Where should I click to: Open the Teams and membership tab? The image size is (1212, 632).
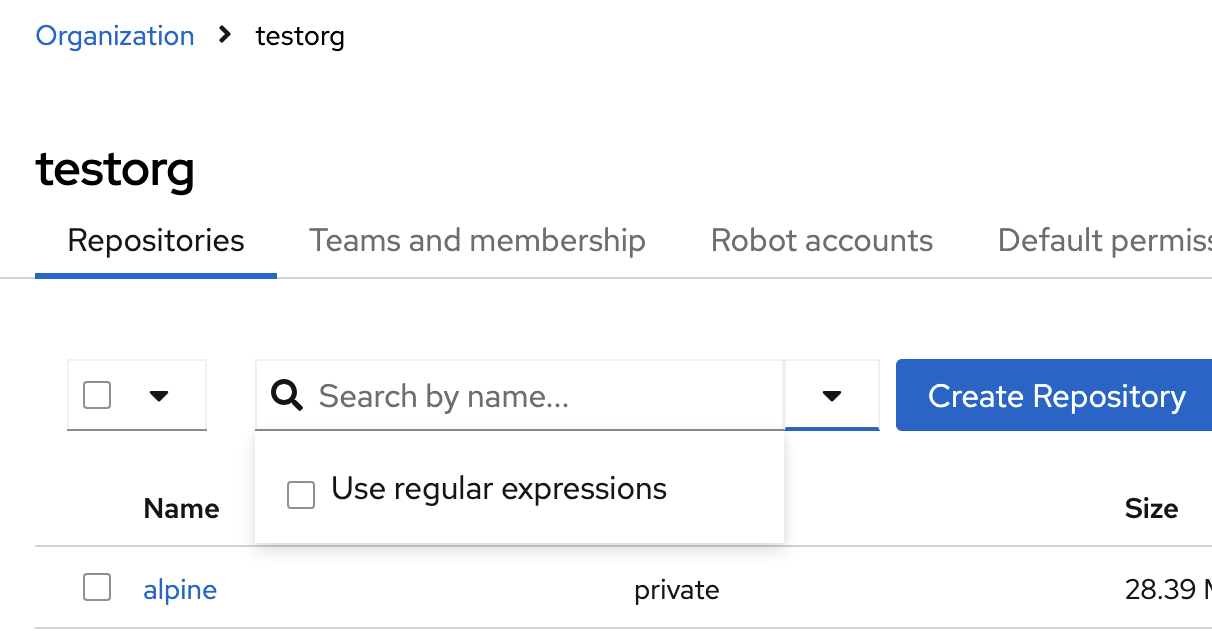click(477, 241)
